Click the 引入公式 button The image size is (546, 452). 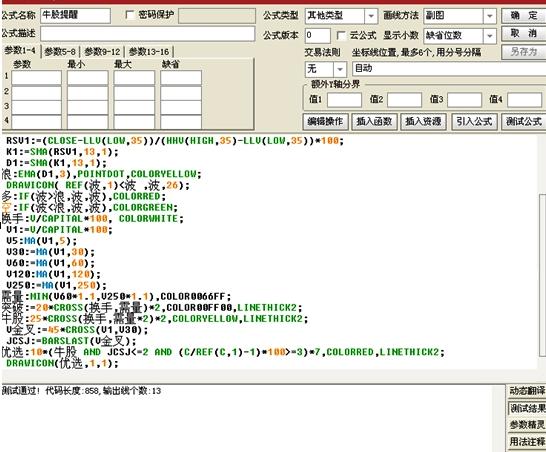point(474,122)
